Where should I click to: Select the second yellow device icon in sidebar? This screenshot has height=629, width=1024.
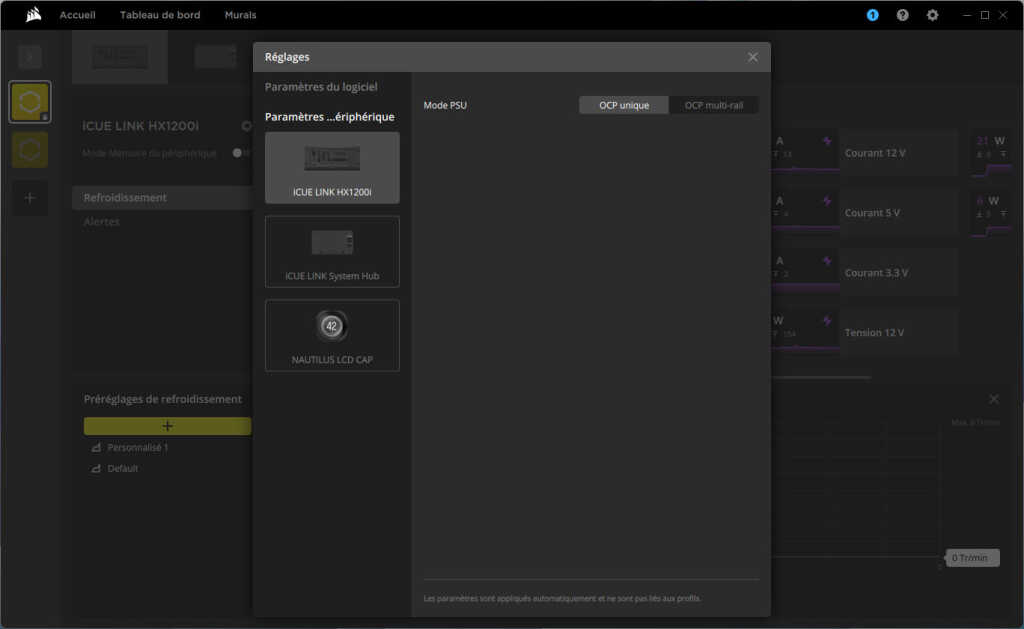click(29, 150)
